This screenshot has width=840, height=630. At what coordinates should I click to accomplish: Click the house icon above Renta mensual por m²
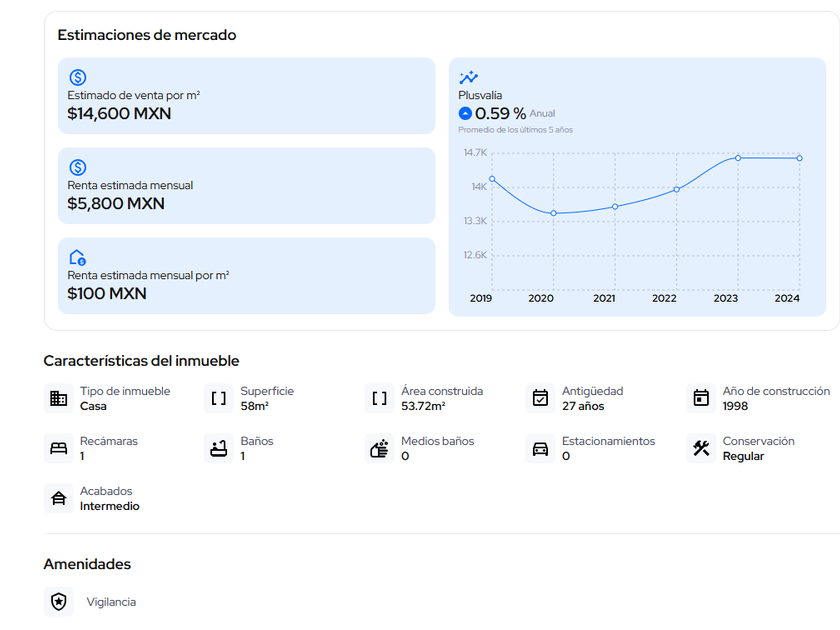coord(78,257)
